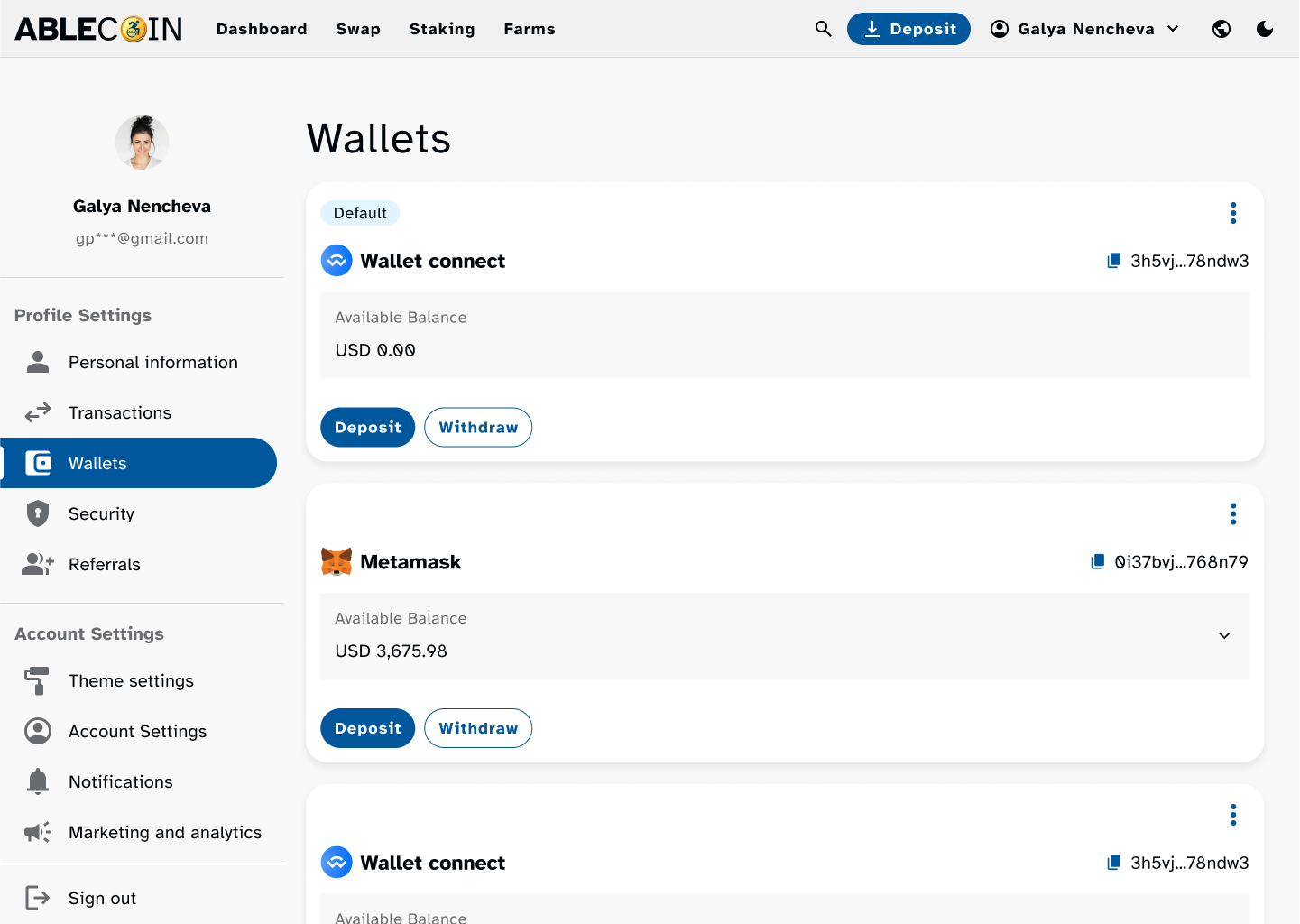Toggle dark mode moon icon
Image resolution: width=1300 pixels, height=924 pixels.
(1265, 29)
